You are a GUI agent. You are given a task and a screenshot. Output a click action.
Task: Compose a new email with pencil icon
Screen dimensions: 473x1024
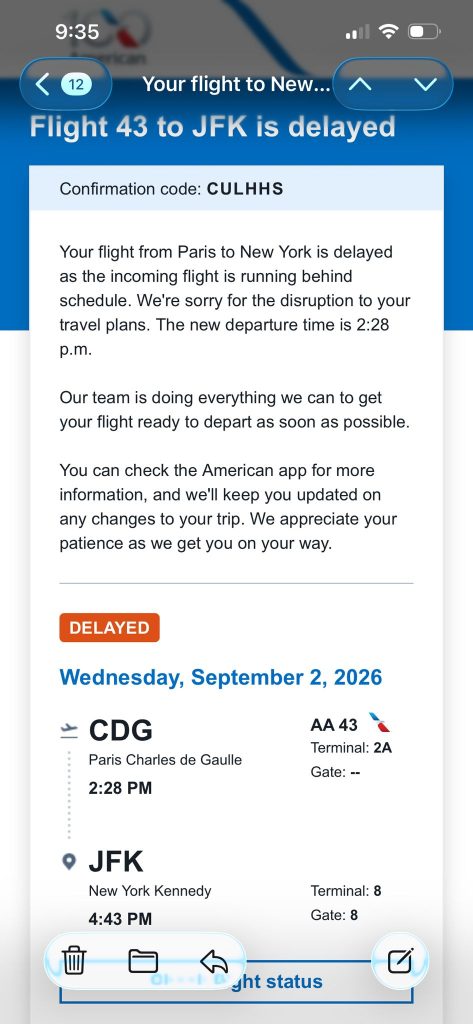tap(400, 961)
